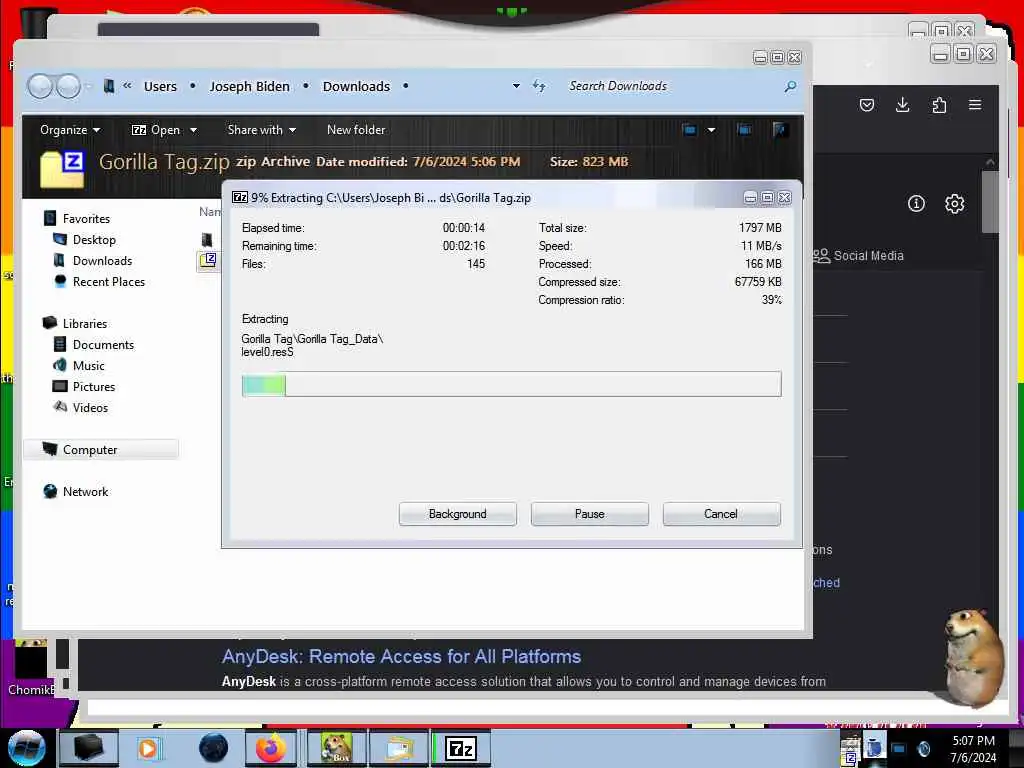Click the 7z icon in extraction dialog title
This screenshot has width=1024, height=768.
pos(240,197)
